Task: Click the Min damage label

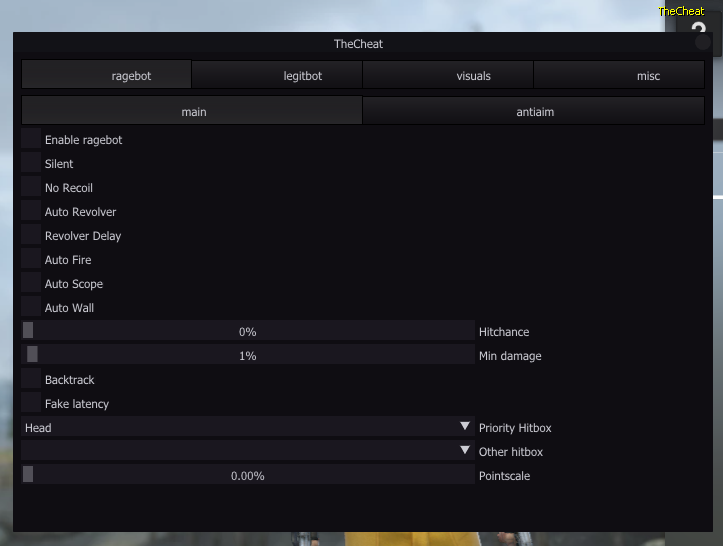Action: coord(510,356)
